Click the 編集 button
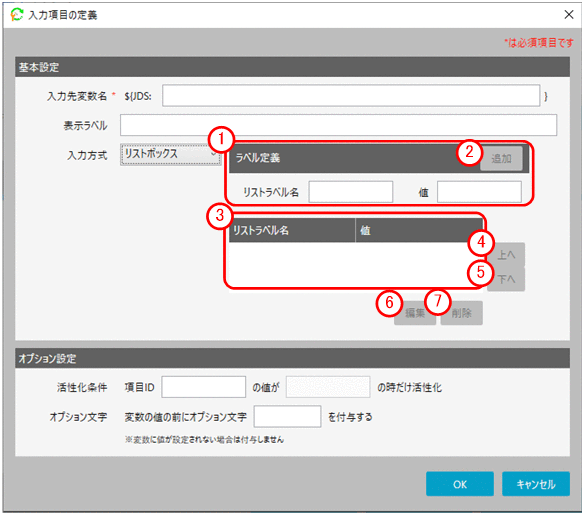 (x=415, y=313)
